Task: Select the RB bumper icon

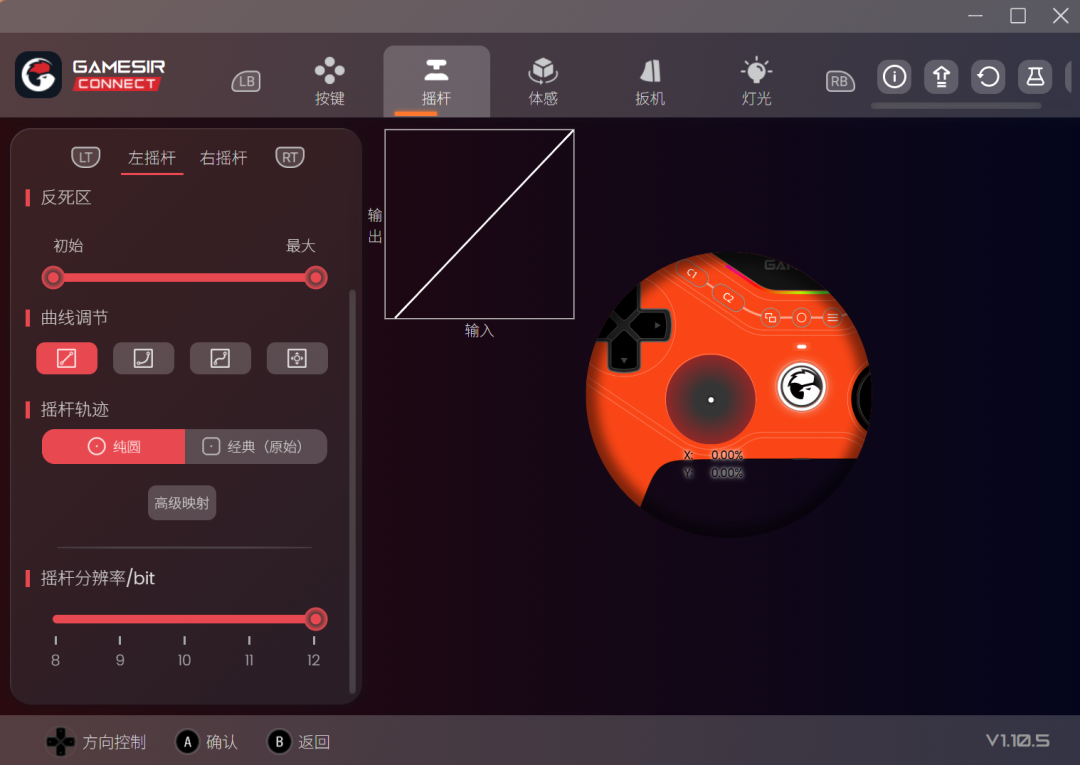Action: click(840, 81)
